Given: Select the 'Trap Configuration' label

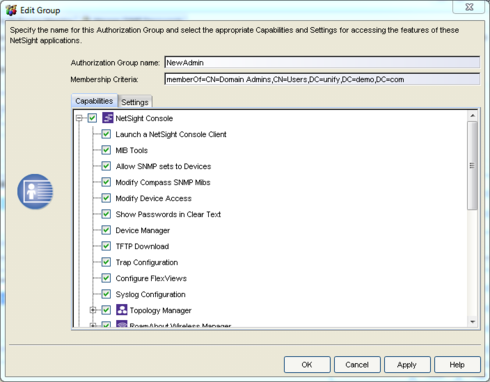Looking at the screenshot, I should (147, 262).
